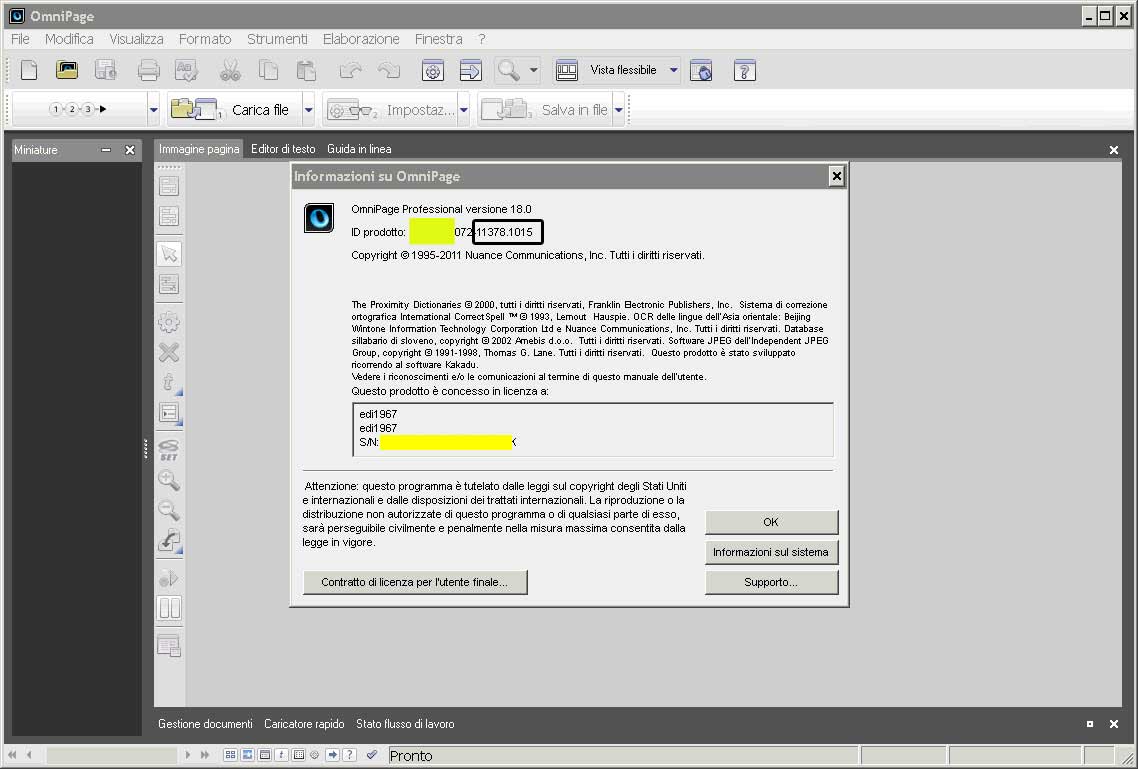Viewport: 1138px width, 769px height.
Task: Click the New document icon
Action: pos(29,70)
